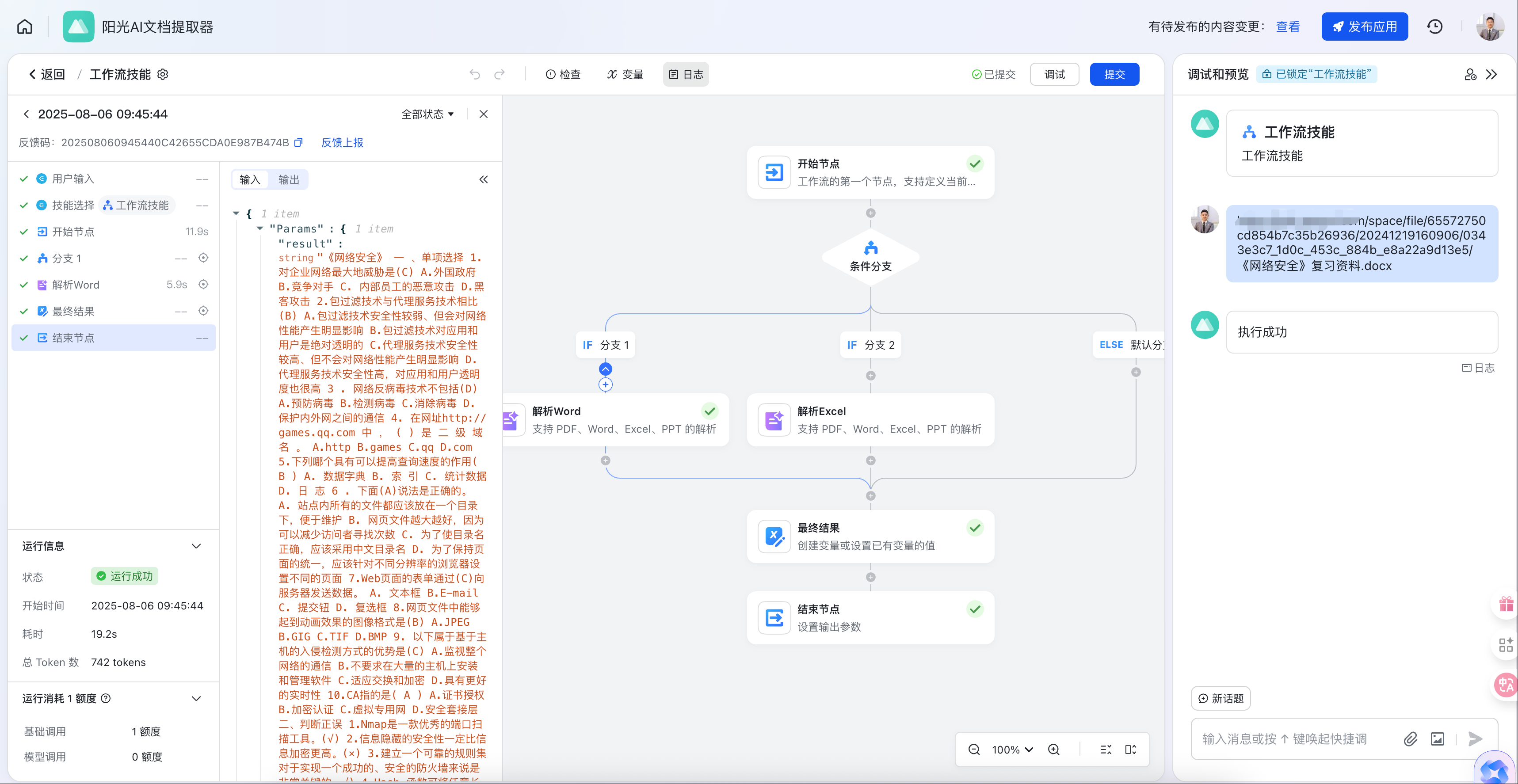Select the 条件分支 diamond node
This screenshot has width=1518, height=784.
tap(870, 257)
